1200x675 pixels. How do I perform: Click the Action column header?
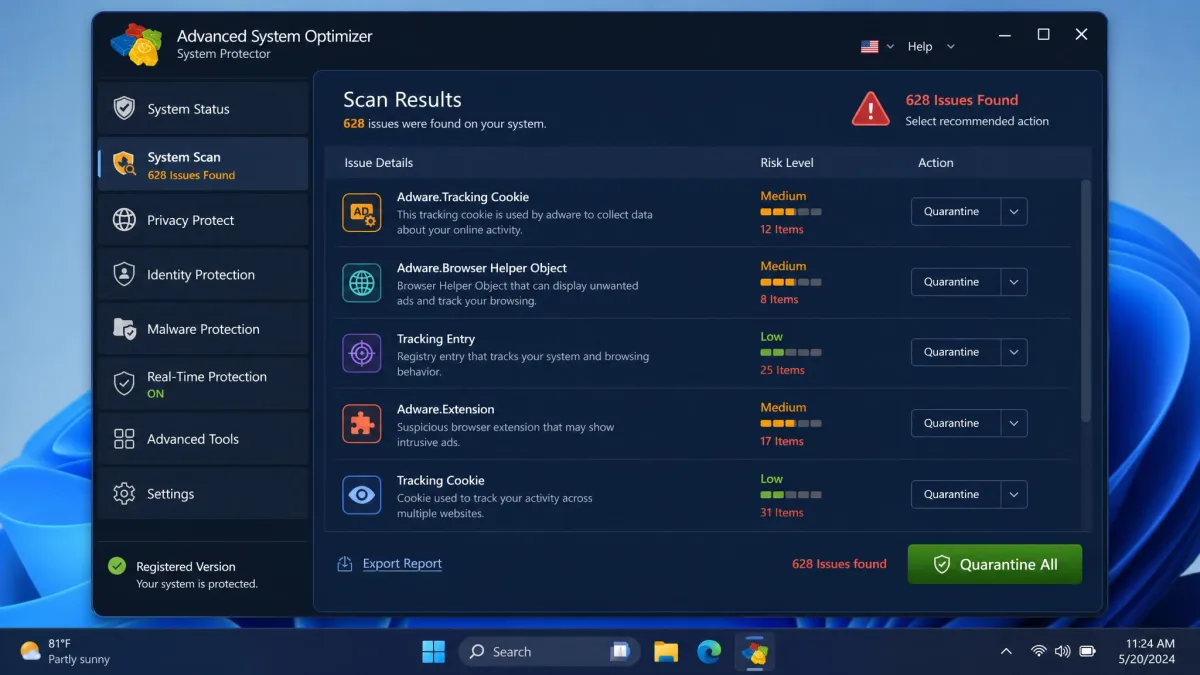click(936, 163)
